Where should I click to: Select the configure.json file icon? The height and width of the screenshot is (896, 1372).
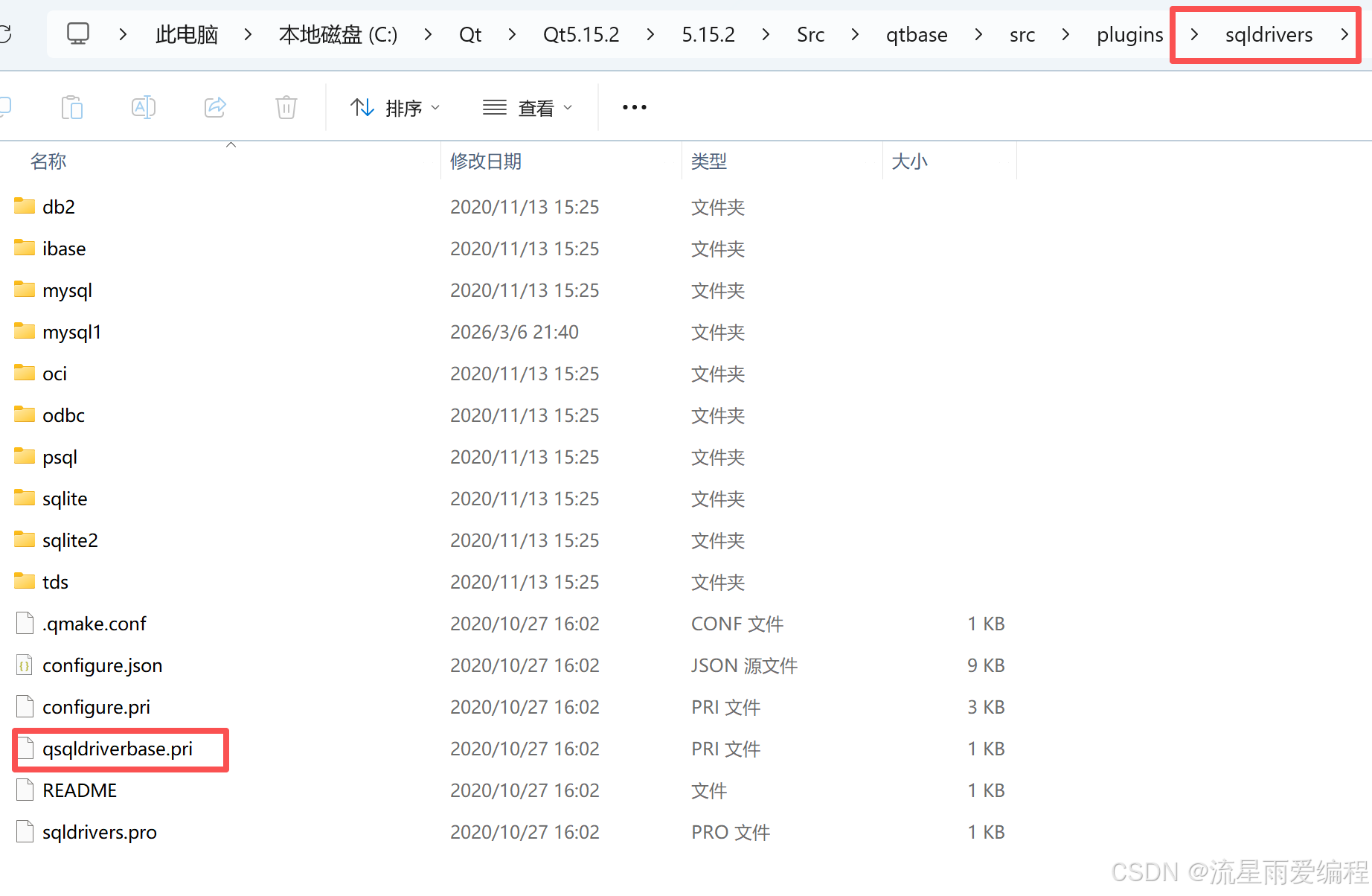pyautogui.click(x=25, y=665)
